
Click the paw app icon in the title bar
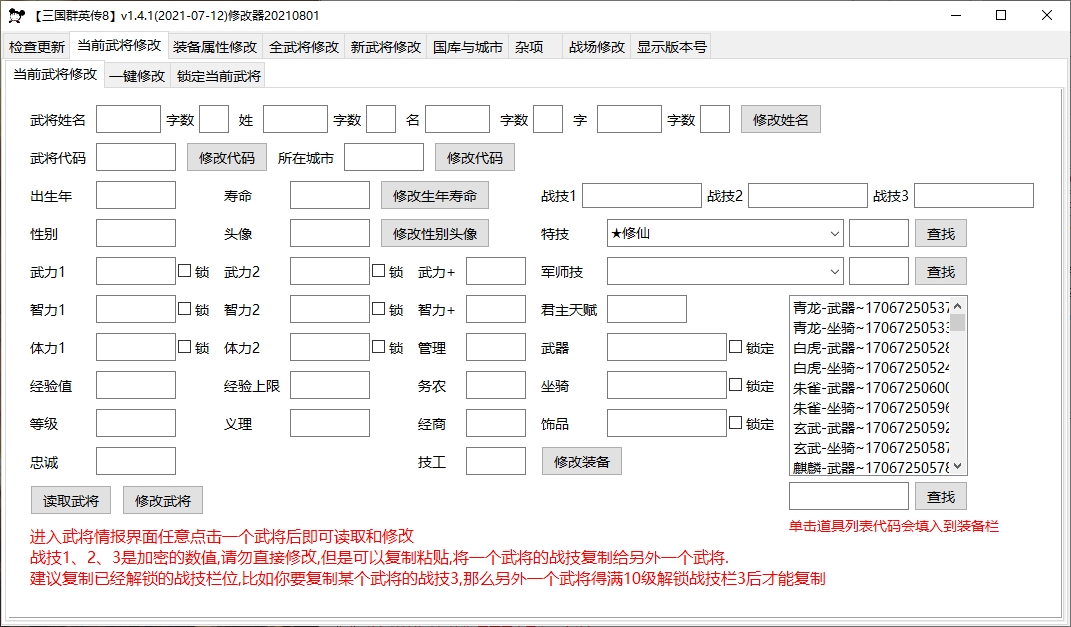(18, 15)
